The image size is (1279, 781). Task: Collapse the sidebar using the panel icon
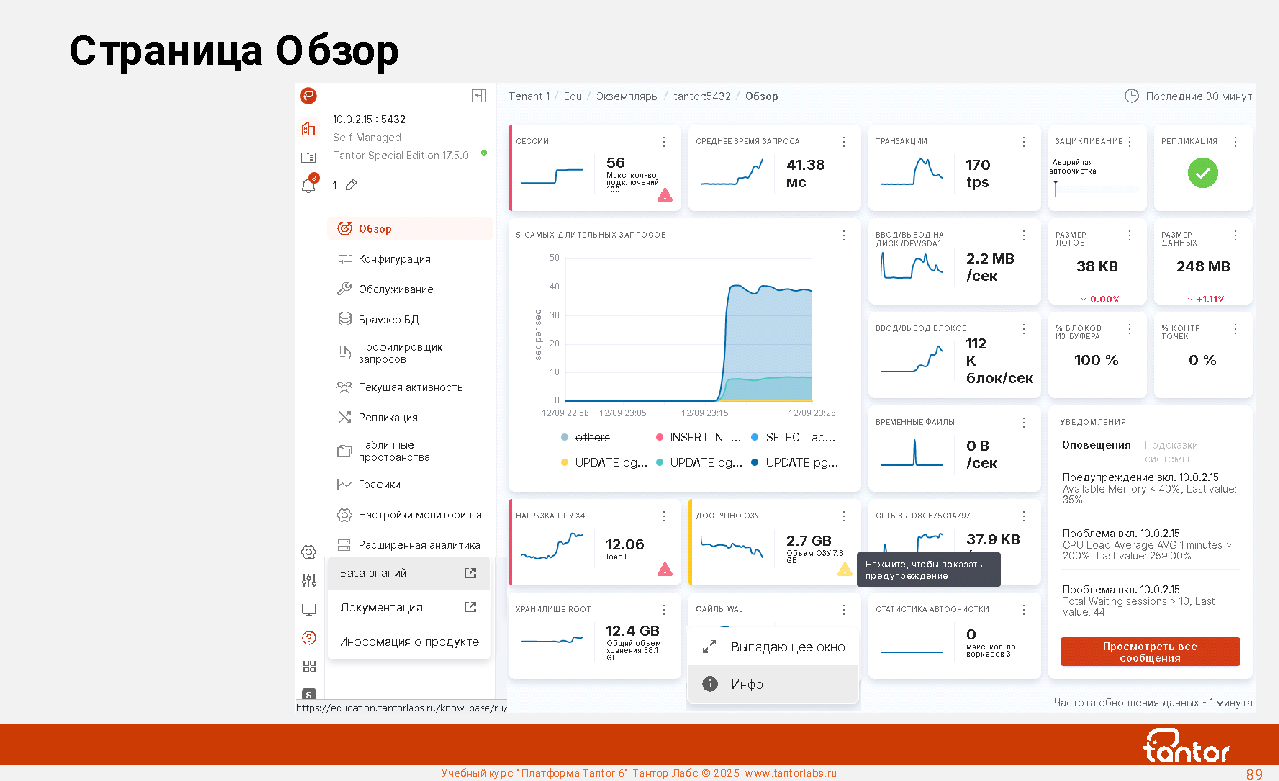(479, 96)
